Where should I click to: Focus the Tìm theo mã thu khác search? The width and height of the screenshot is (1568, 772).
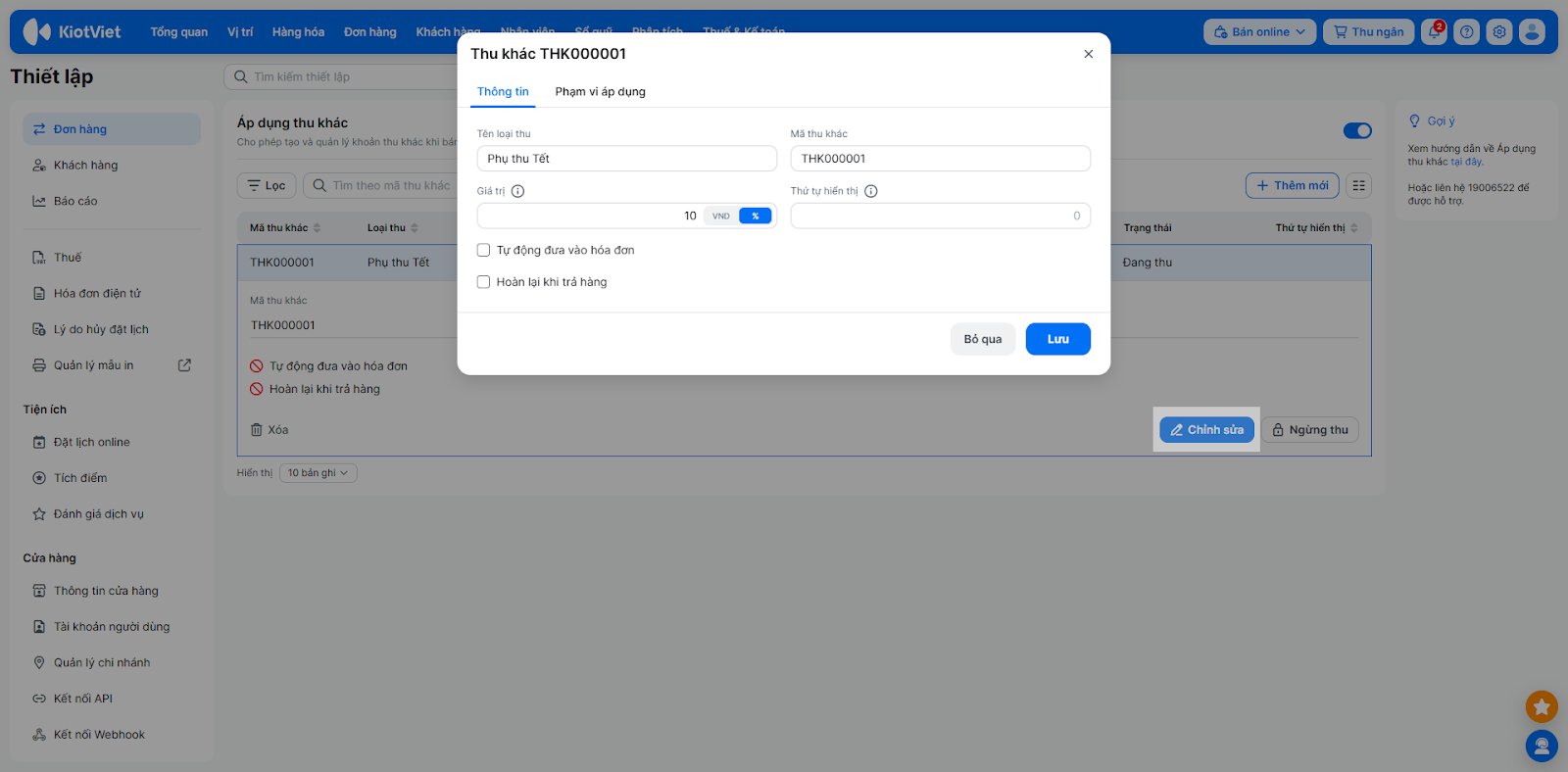click(380, 186)
